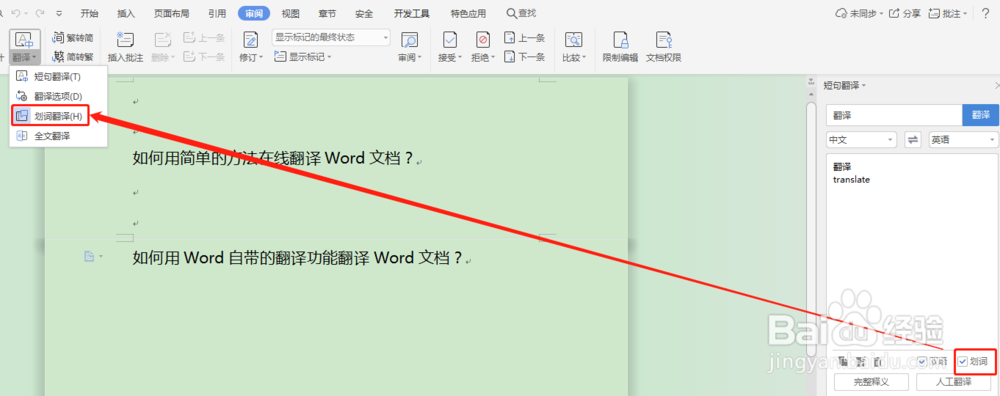Click the 人工翻译 button
Viewport: 1000px width, 396px height.
(953, 383)
